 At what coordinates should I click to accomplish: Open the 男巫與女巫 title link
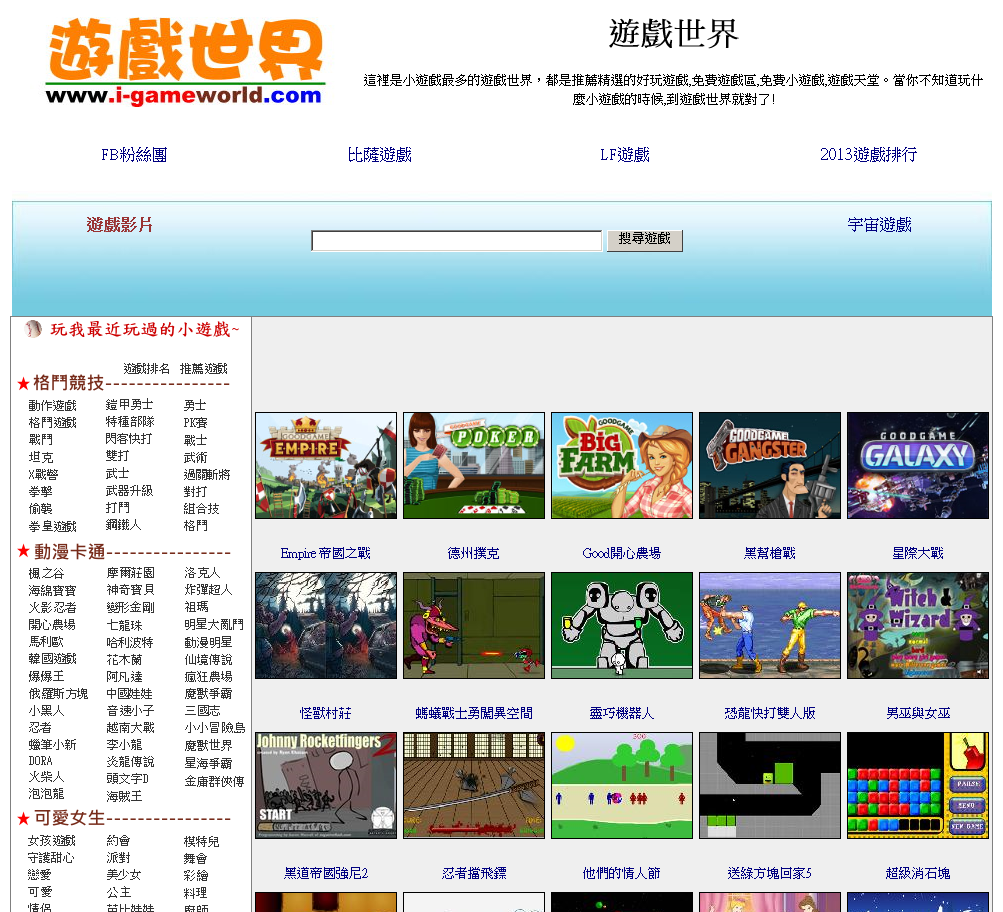point(918,713)
